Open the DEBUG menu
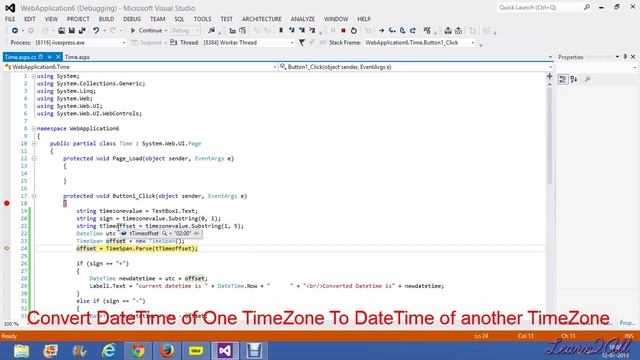The height and width of the screenshot is (360, 640). pos(132,19)
